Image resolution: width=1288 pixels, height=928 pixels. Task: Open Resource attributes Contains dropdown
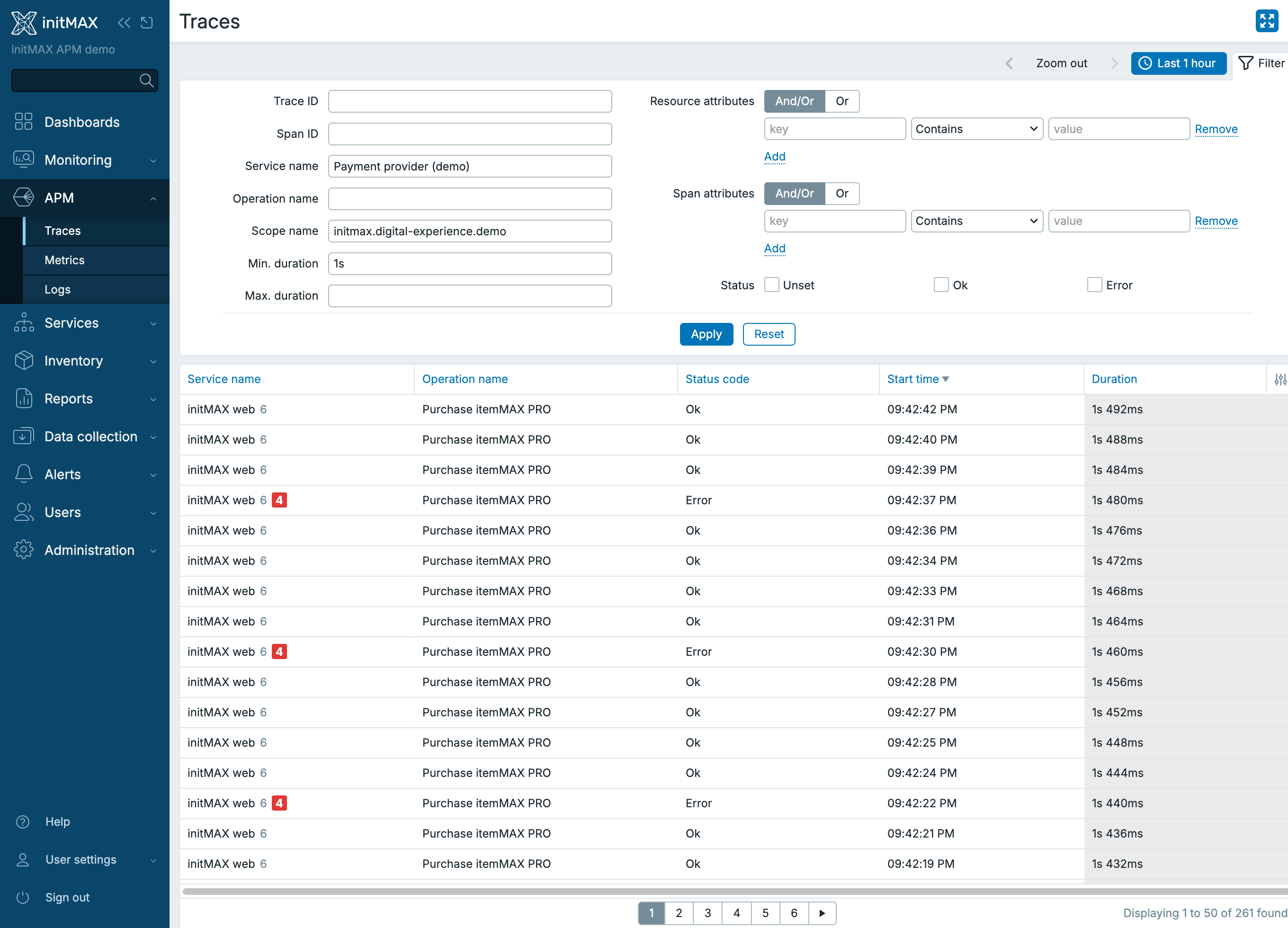pyautogui.click(x=976, y=129)
